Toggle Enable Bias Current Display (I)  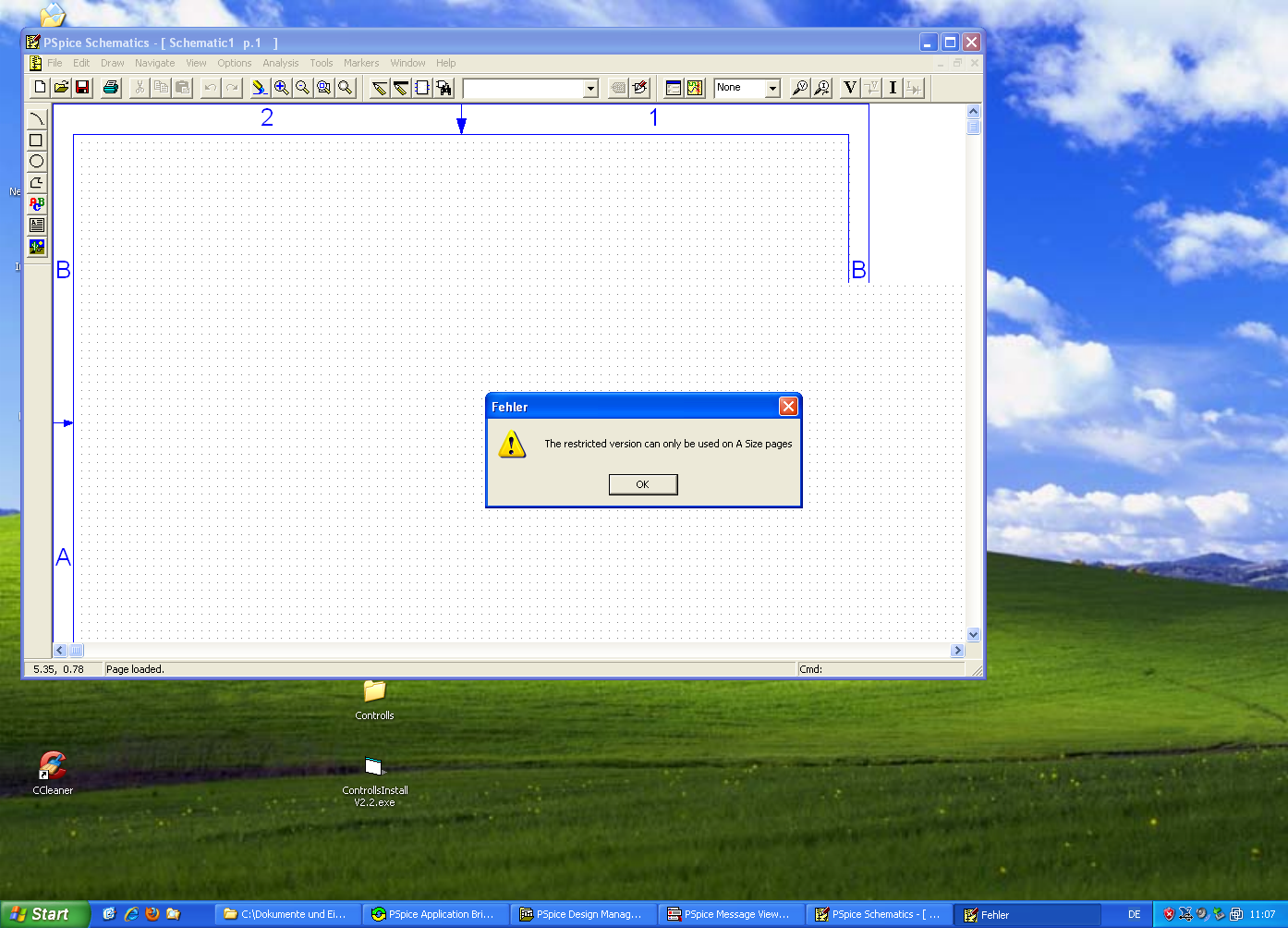tap(893, 88)
